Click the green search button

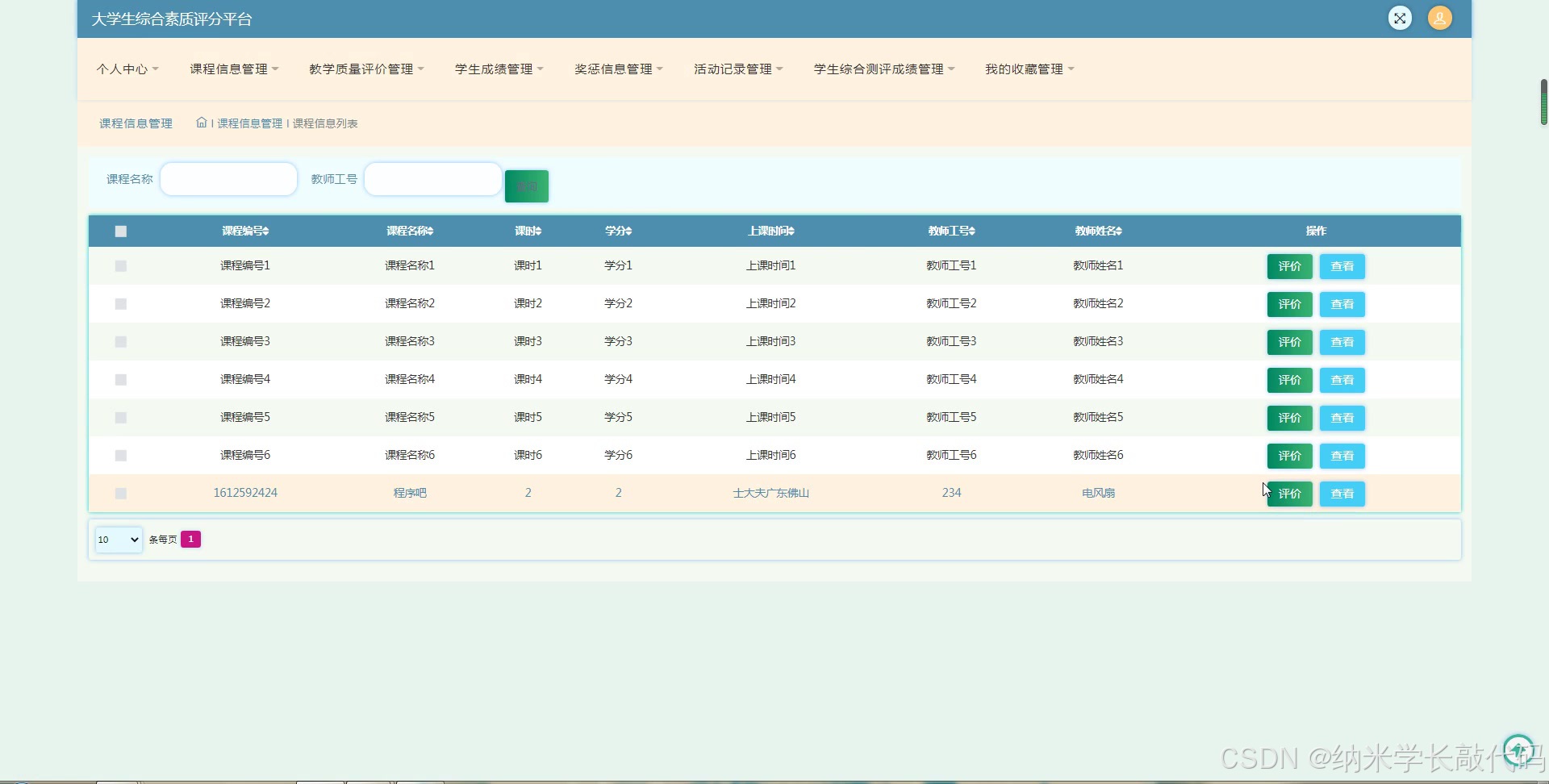[527, 186]
